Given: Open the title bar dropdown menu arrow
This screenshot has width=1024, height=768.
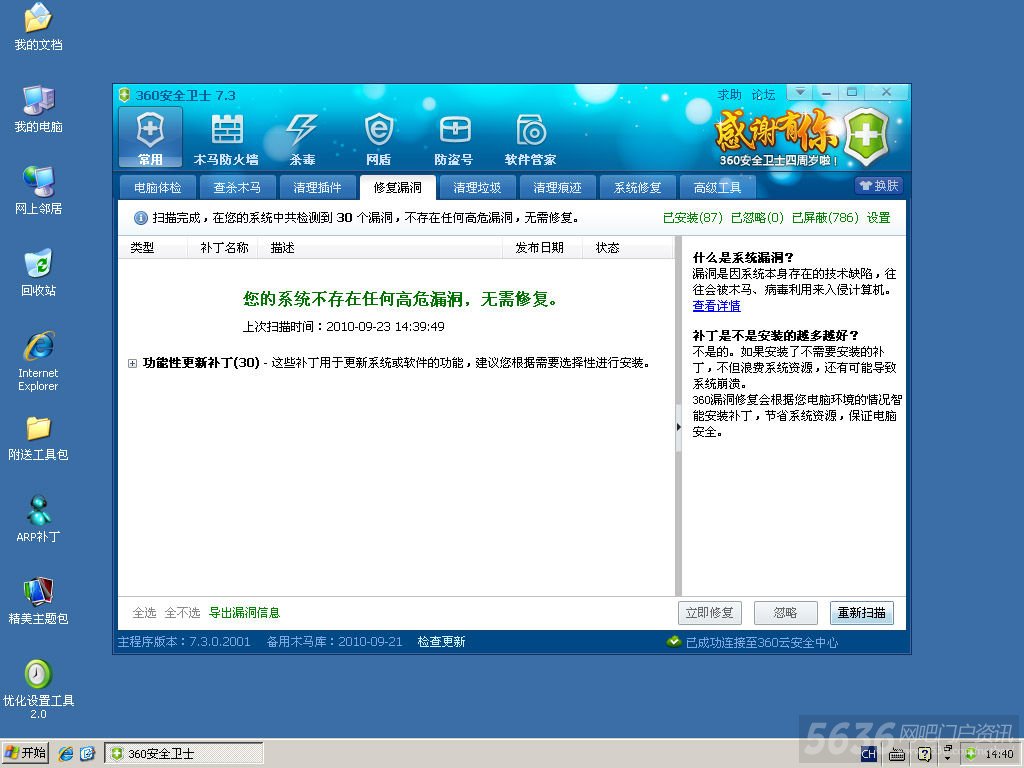Looking at the screenshot, I should [x=800, y=92].
